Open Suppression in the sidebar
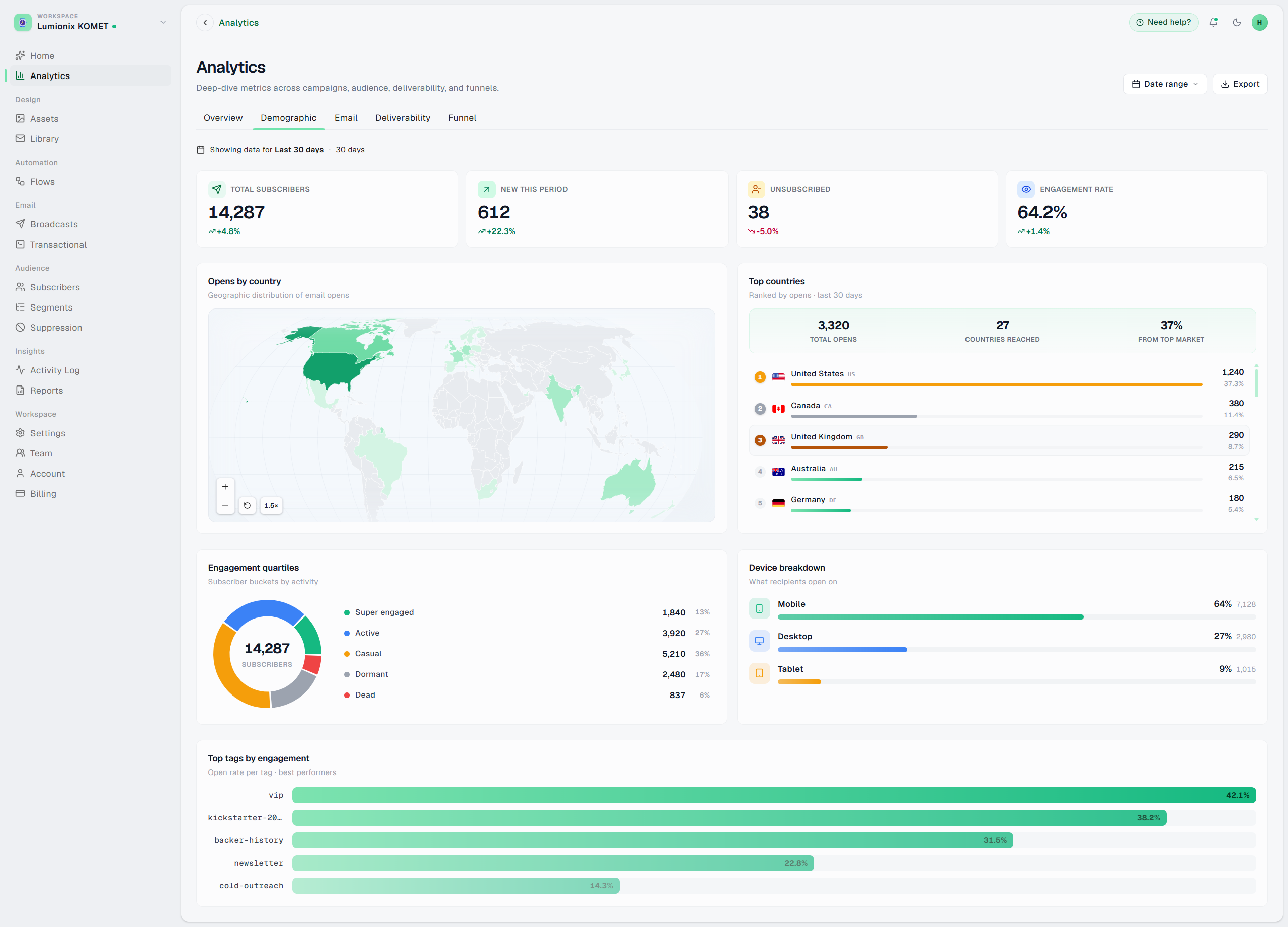The height and width of the screenshot is (927, 1288). click(91, 328)
